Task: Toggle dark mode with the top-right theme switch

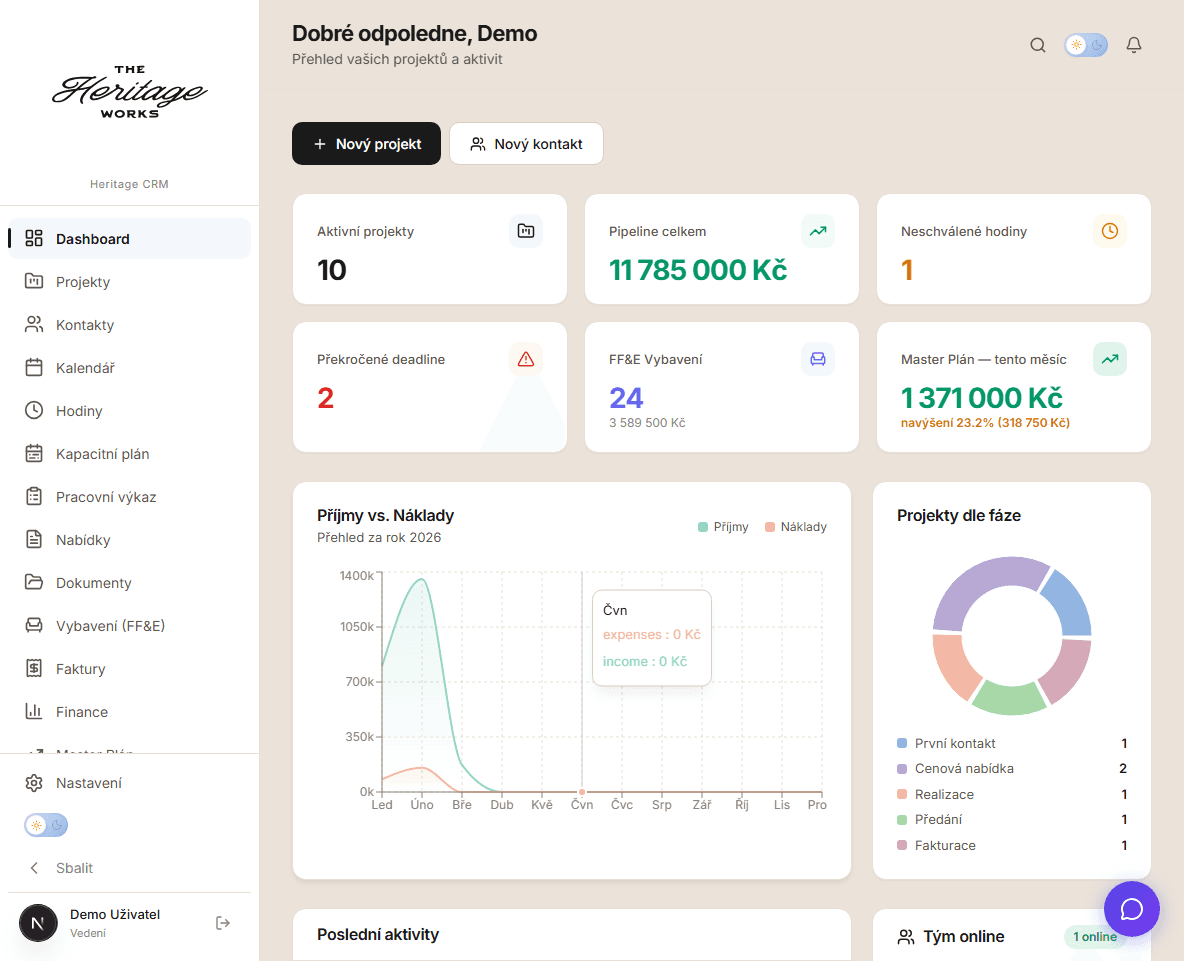Action: pos(1085,44)
